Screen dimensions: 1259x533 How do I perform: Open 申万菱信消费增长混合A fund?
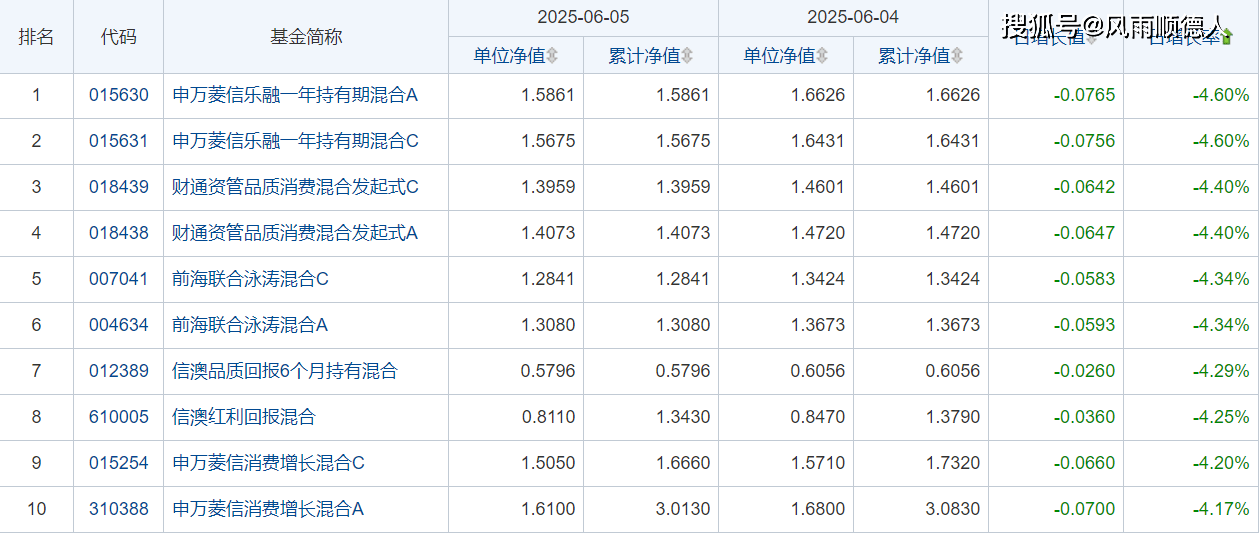point(268,509)
